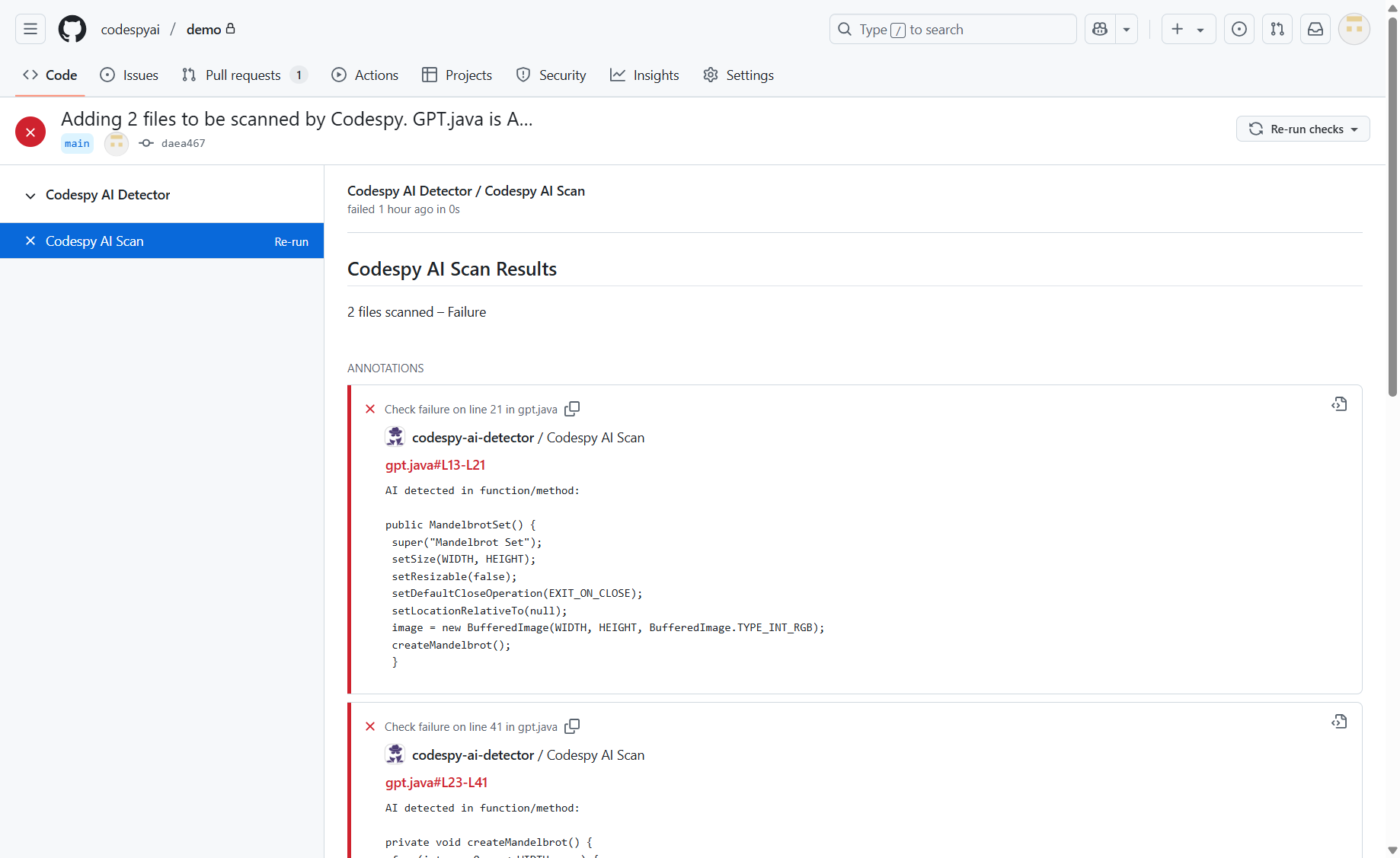Open the Issues shortcut icon in header
The width and height of the screenshot is (1400, 858).
1239,29
